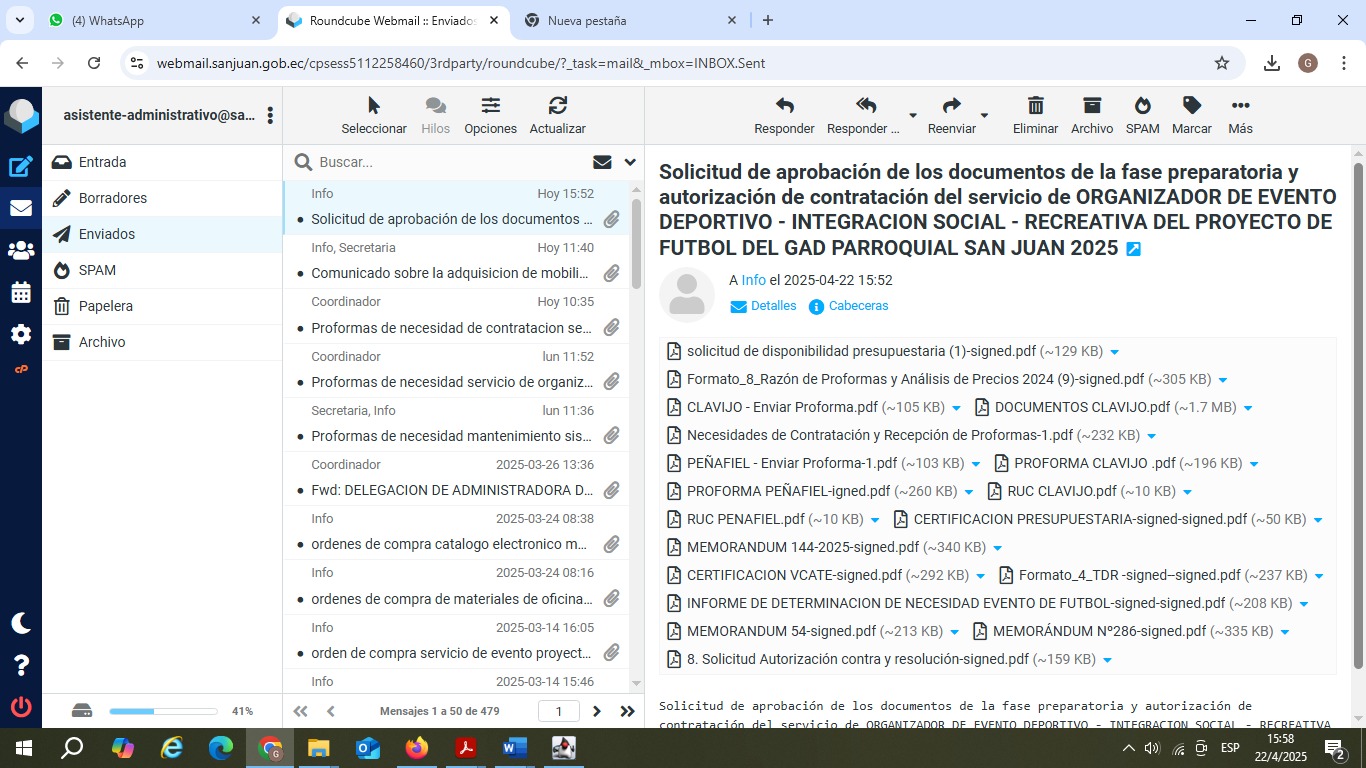1366x768 pixels.
Task: Click the Archivo archive toolbar icon
Action: pyautogui.click(x=1091, y=106)
